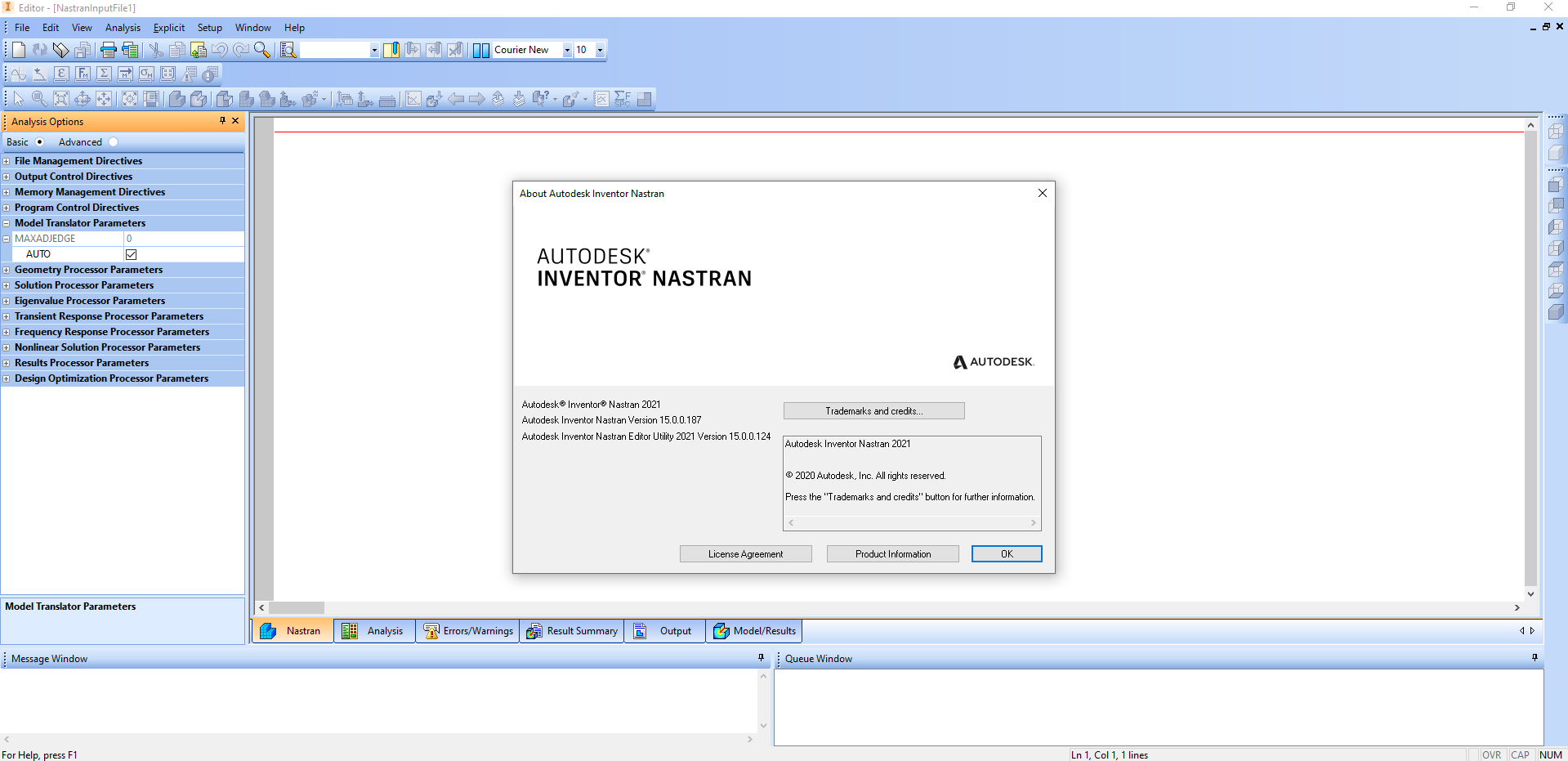Screen dimensions: 1568x761
Task: Select Transient Response Processor Parameters row
Action: pos(123,316)
